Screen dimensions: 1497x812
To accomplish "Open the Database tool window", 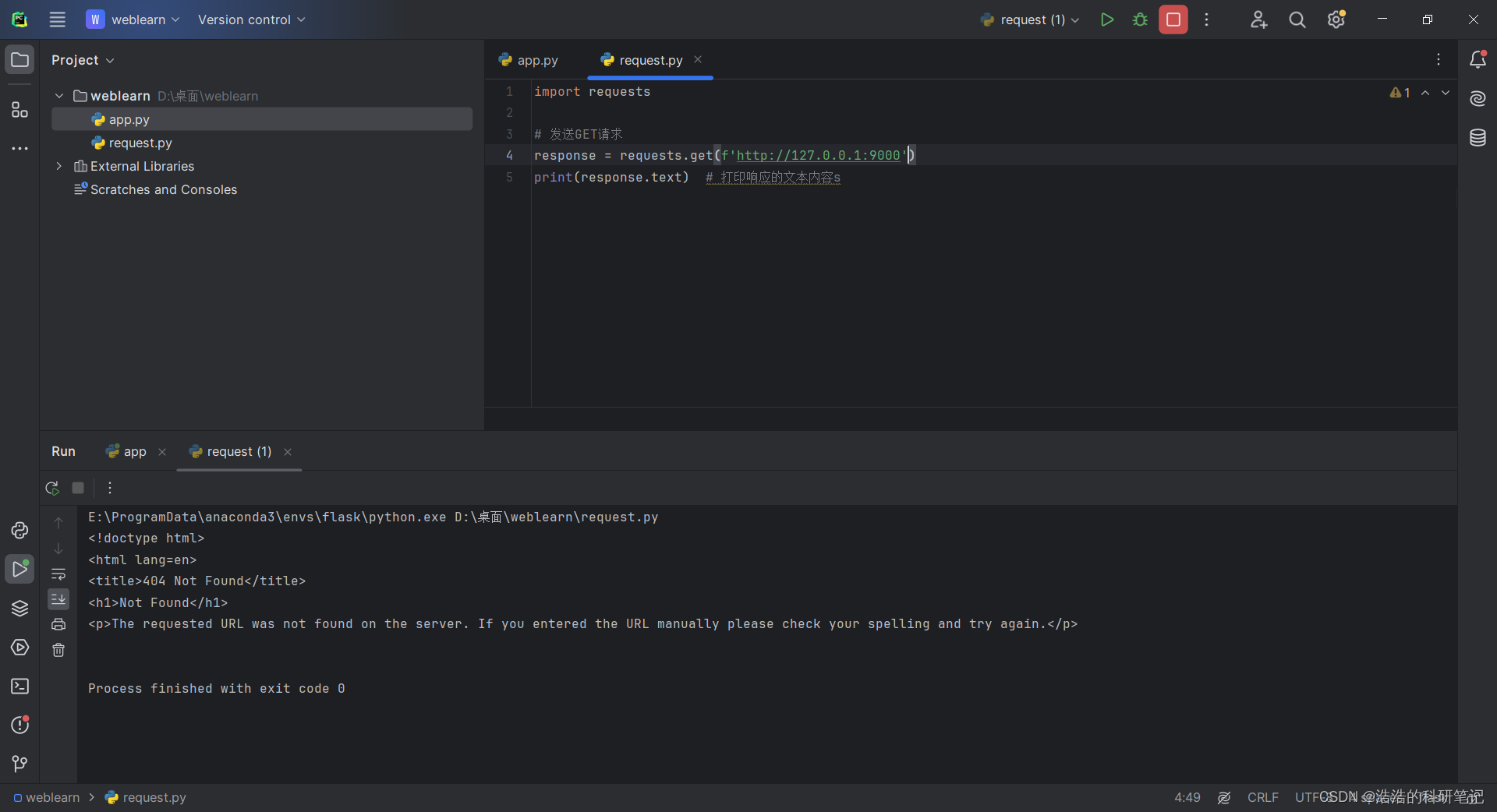I will coord(1478,138).
